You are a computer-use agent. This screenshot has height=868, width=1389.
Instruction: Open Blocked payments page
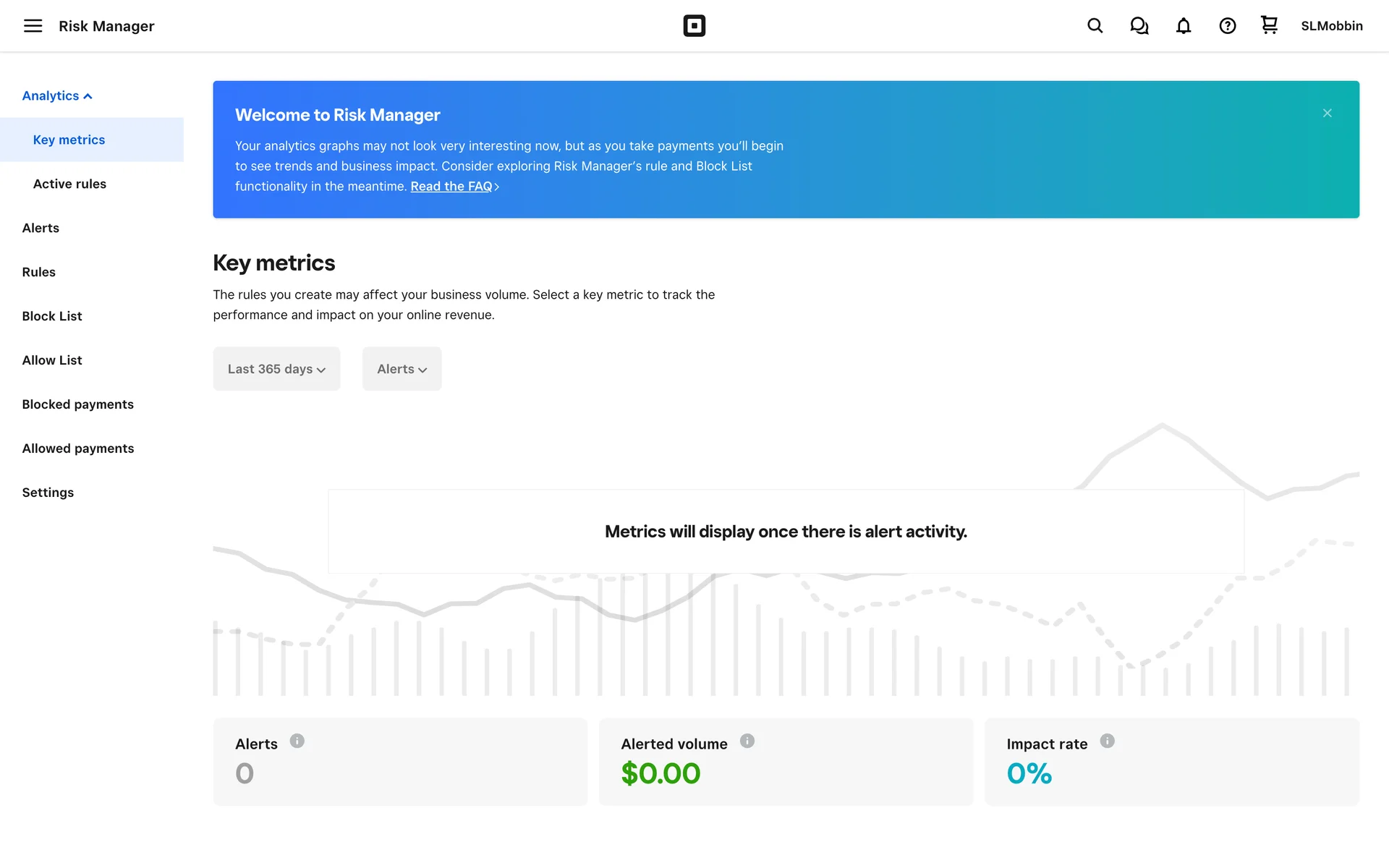(77, 404)
